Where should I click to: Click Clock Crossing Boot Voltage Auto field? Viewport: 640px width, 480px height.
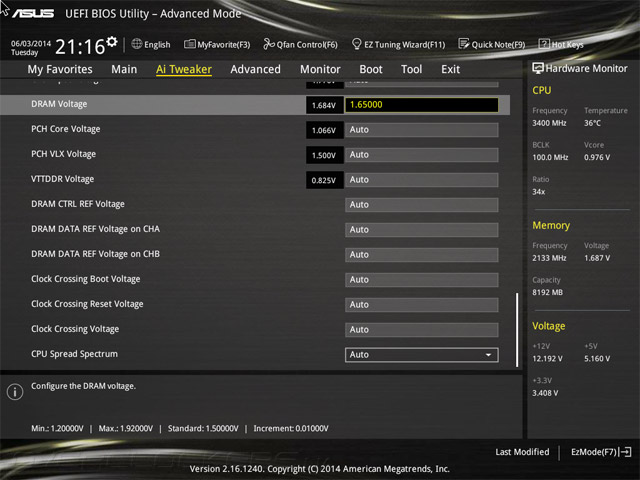pos(422,280)
